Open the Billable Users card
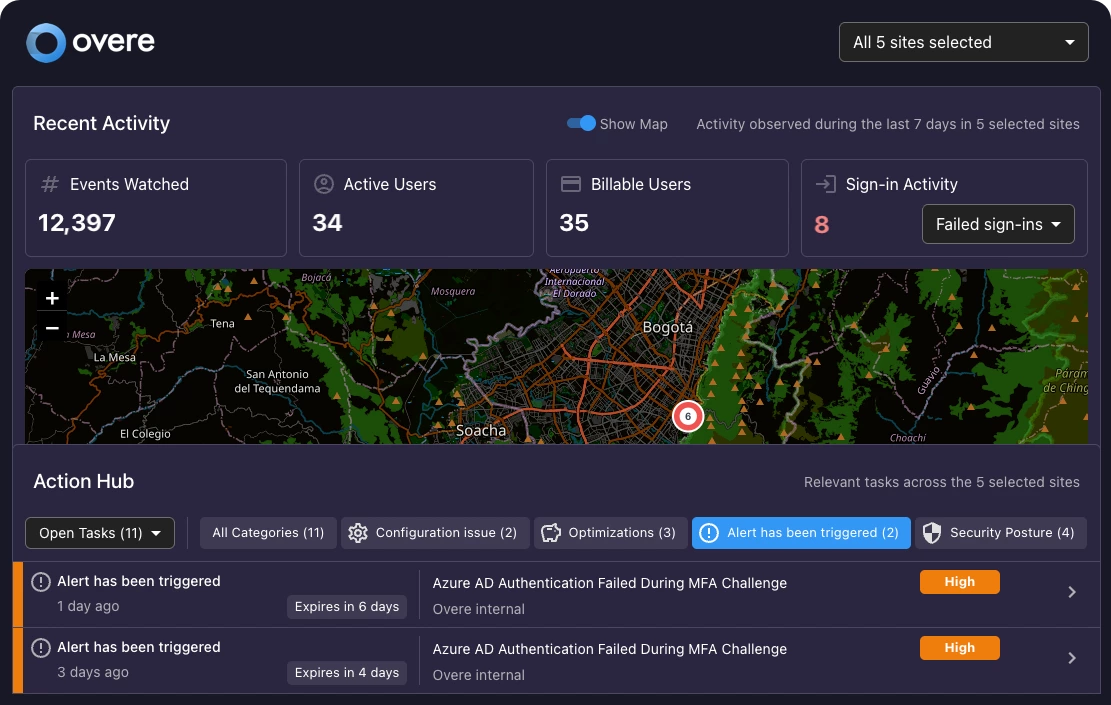The width and height of the screenshot is (1111, 705). (x=667, y=208)
